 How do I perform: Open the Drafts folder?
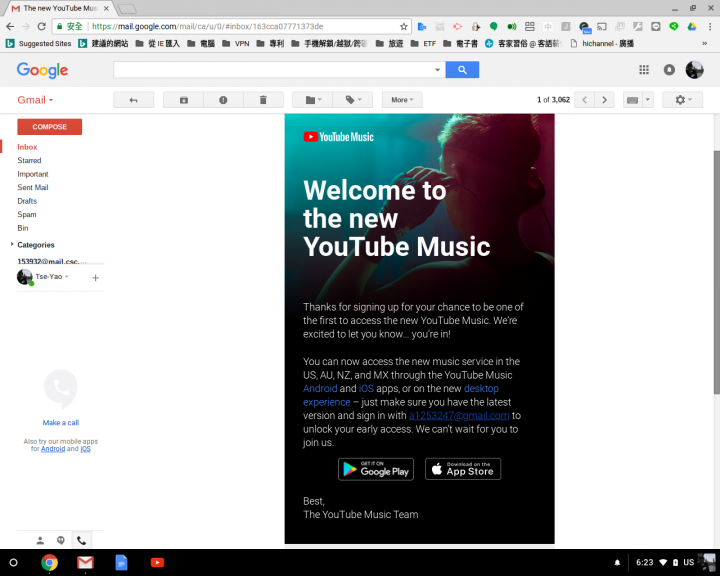coord(27,201)
